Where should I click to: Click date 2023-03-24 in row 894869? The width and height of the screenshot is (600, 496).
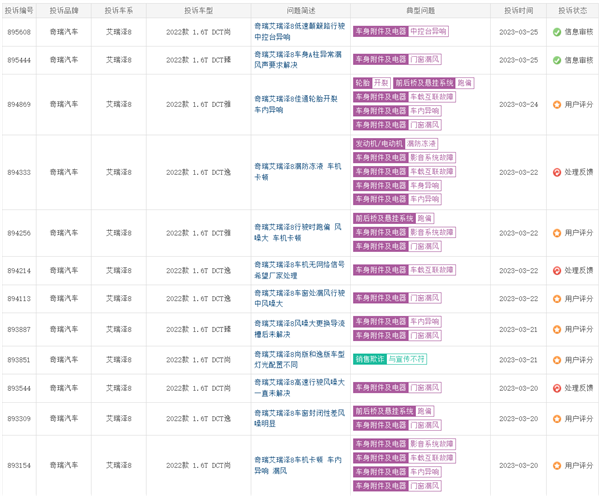point(518,104)
